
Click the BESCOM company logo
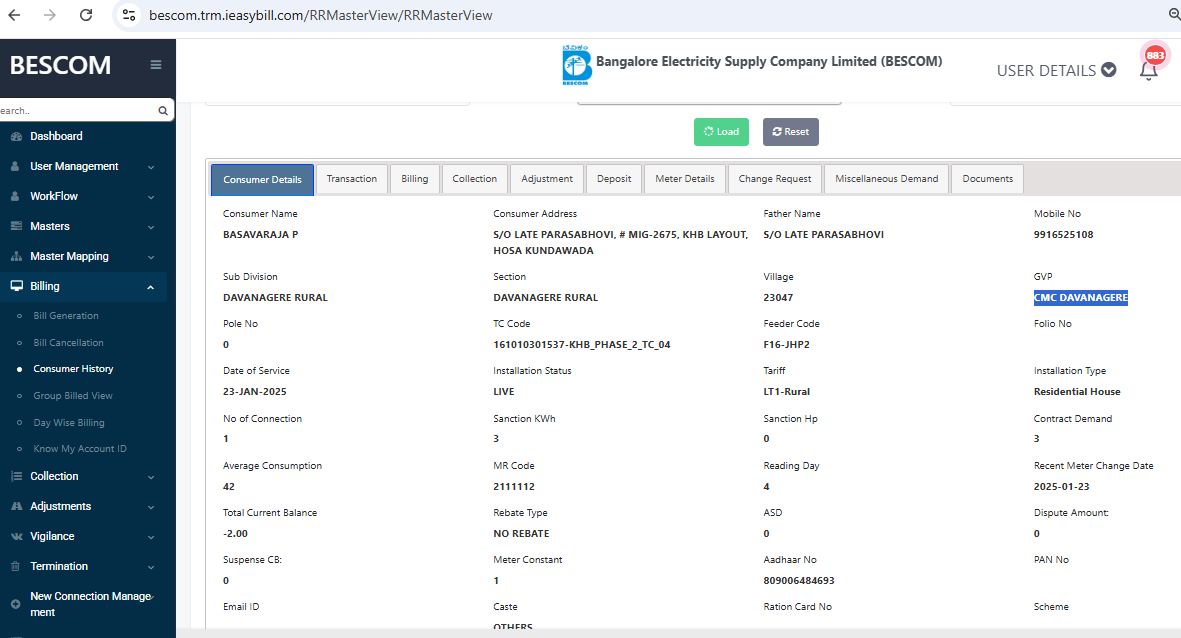point(576,65)
